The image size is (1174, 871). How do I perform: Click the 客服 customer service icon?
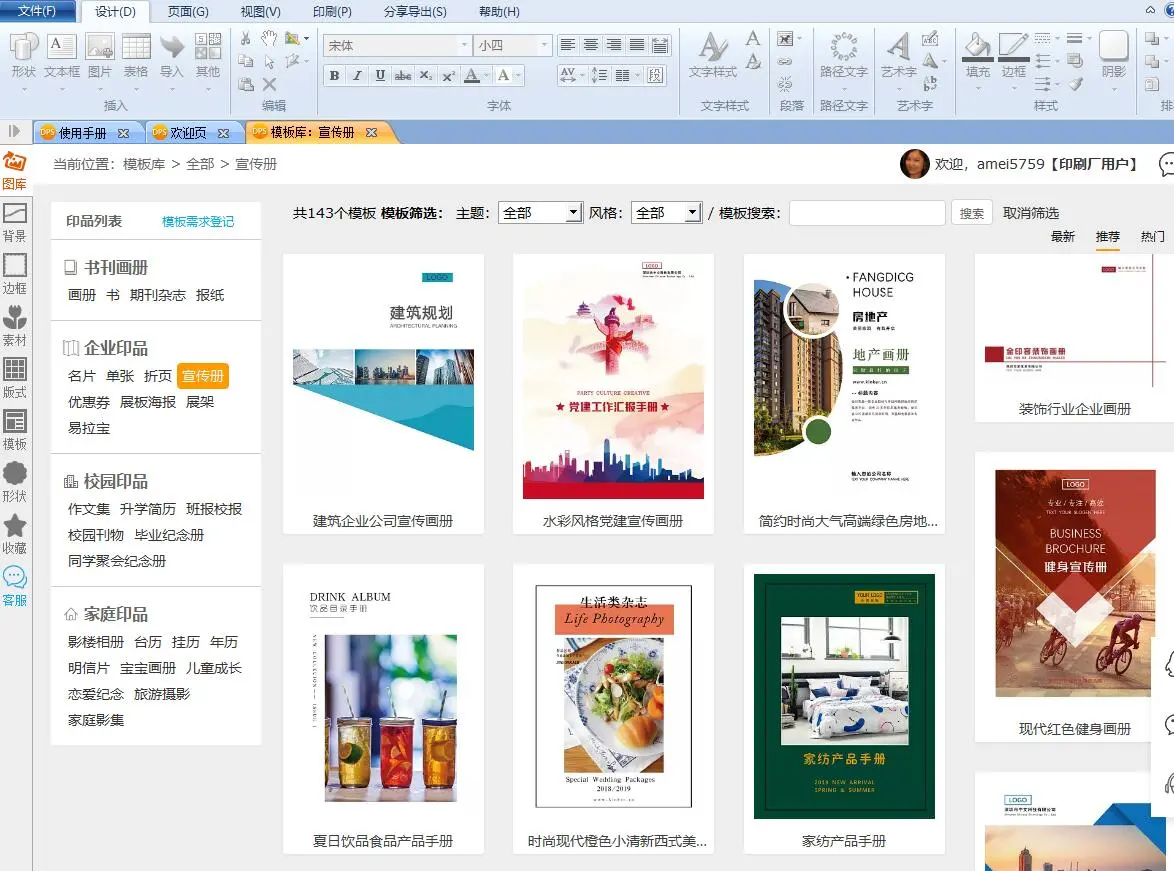pyautogui.click(x=15, y=586)
